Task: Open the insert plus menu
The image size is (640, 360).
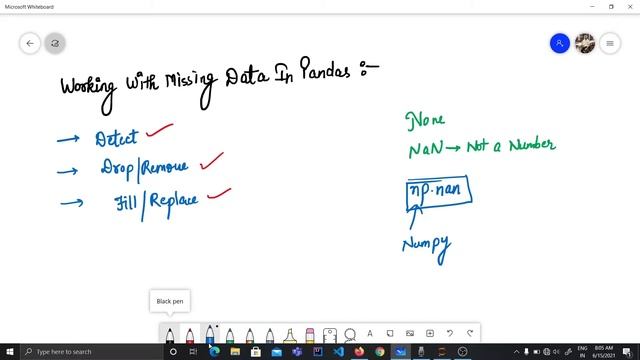Action: tap(430, 333)
